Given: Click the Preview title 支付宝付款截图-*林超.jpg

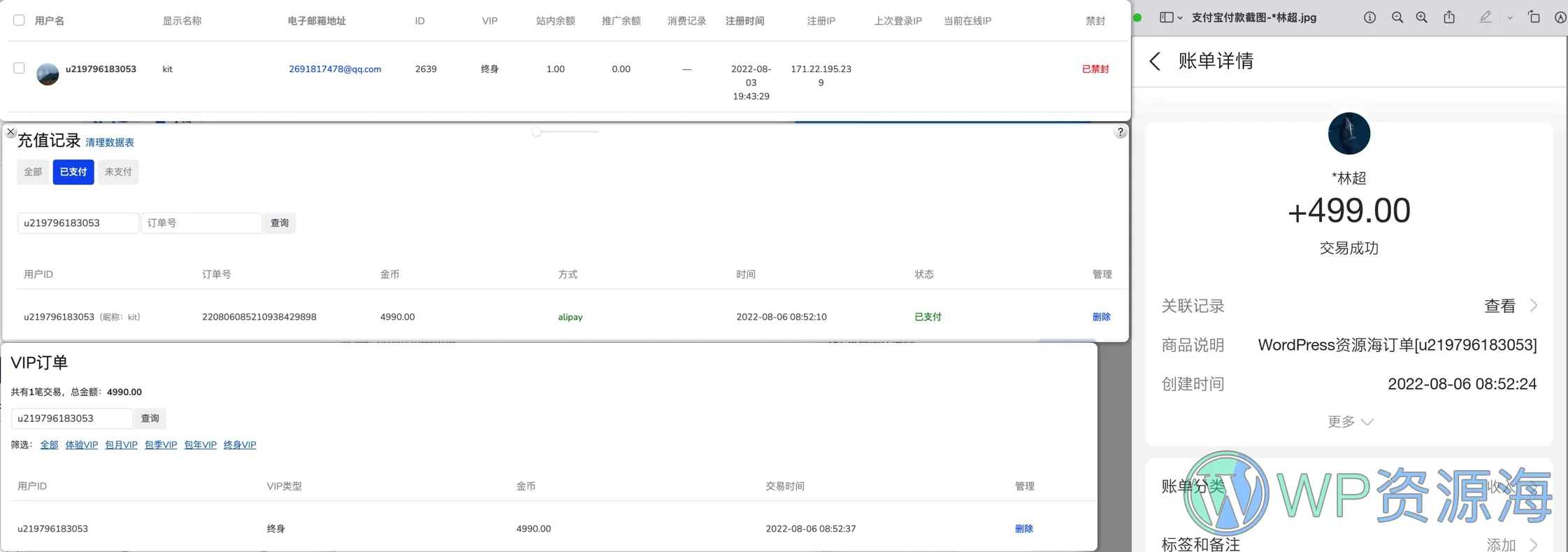Looking at the screenshot, I should point(1254,17).
